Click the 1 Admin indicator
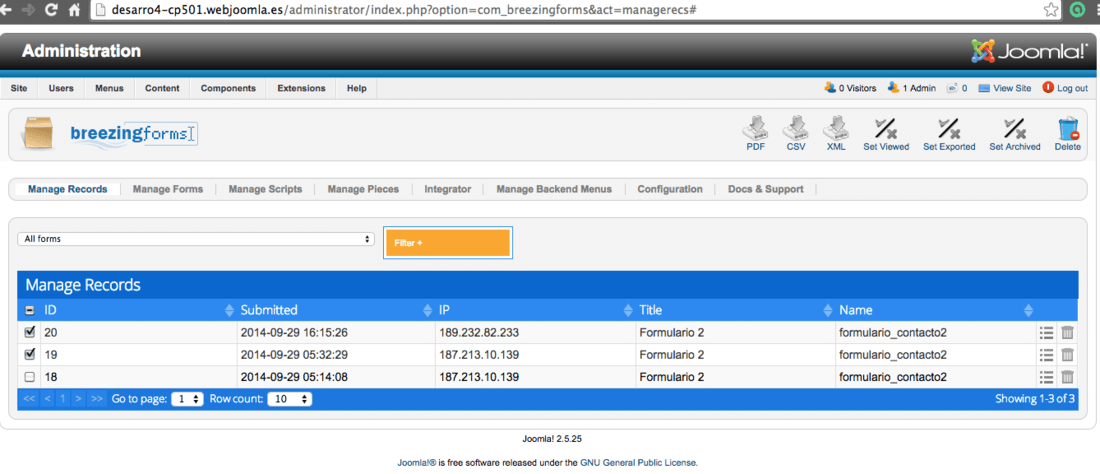The image size is (1100, 474). coord(912,88)
